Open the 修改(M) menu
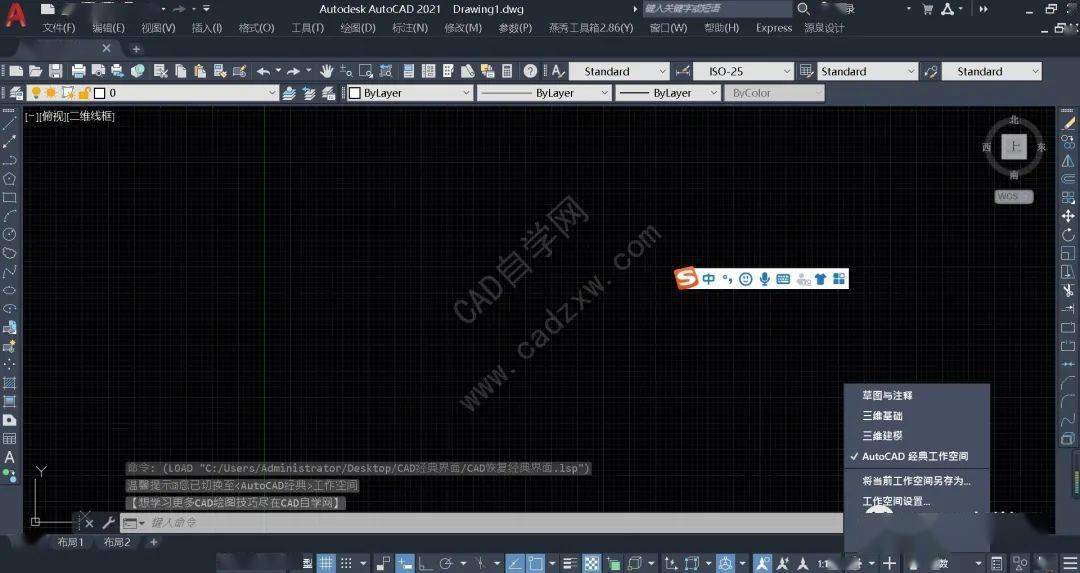Viewport: 1080px width, 573px height. point(463,28)
